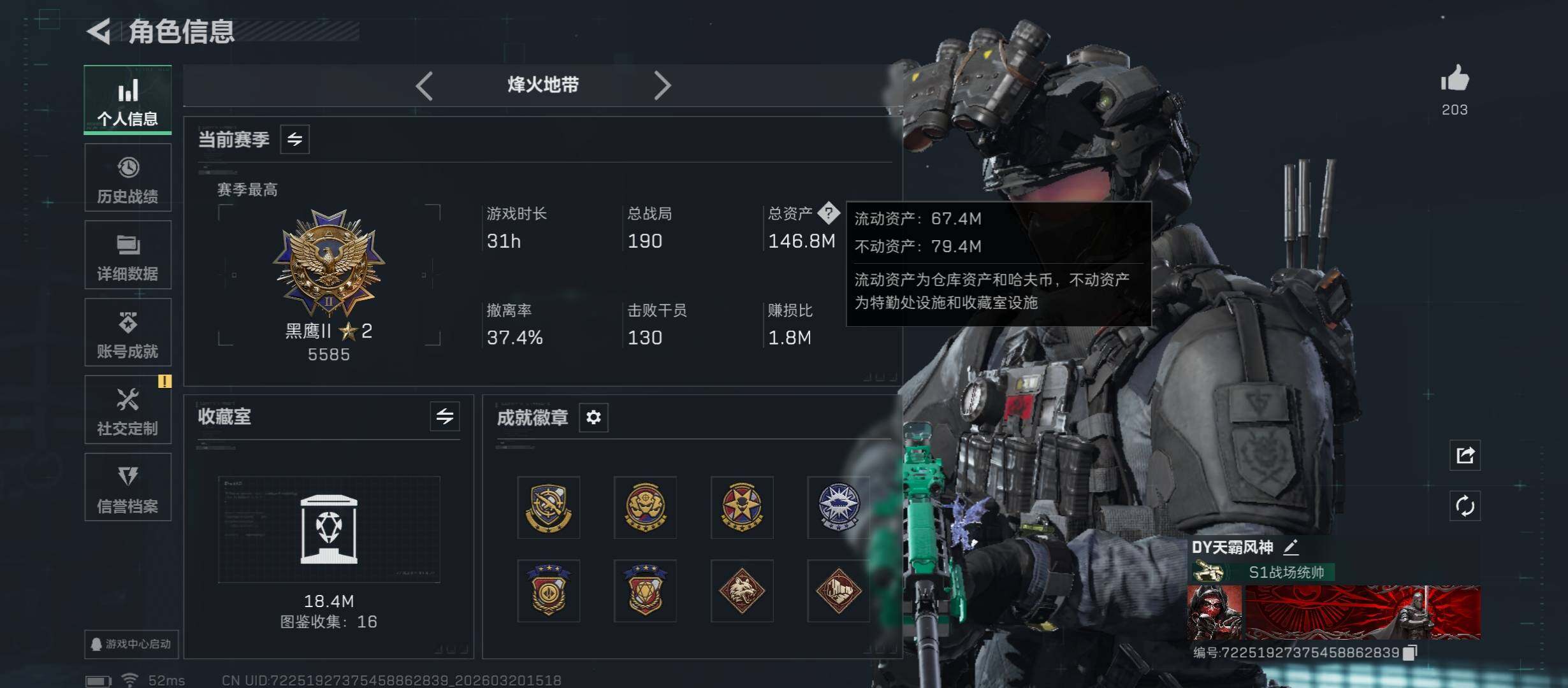Toggle the 当前赛季 season switch button

(x=294, y=139)
